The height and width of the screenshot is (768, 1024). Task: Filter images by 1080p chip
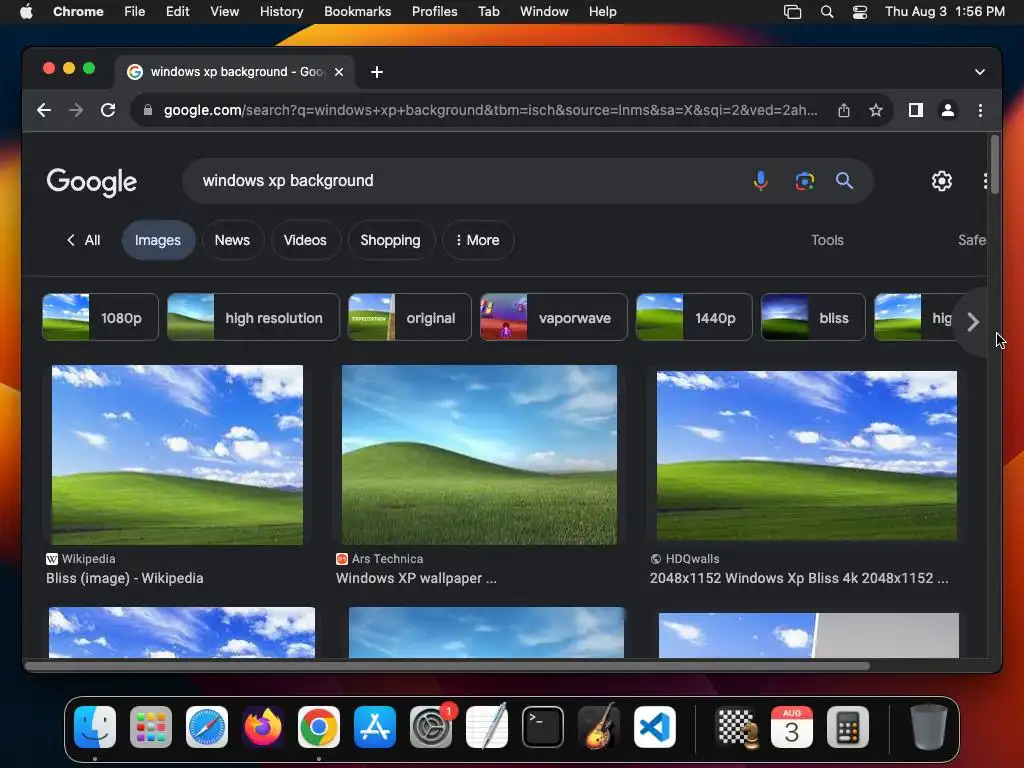[101, 317]
